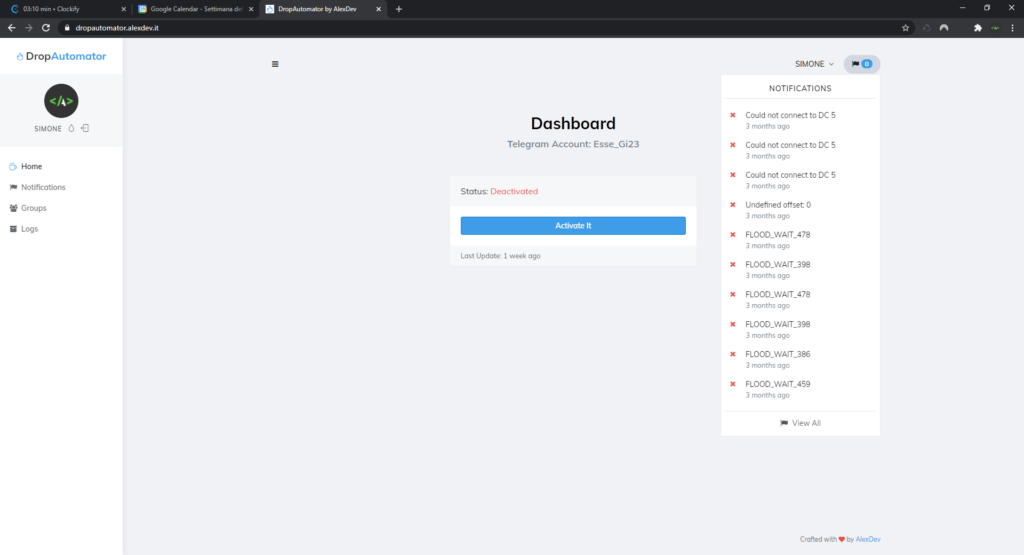Open the browser extensions puzzle icon

pyautogui.click(x=977, y=28)
